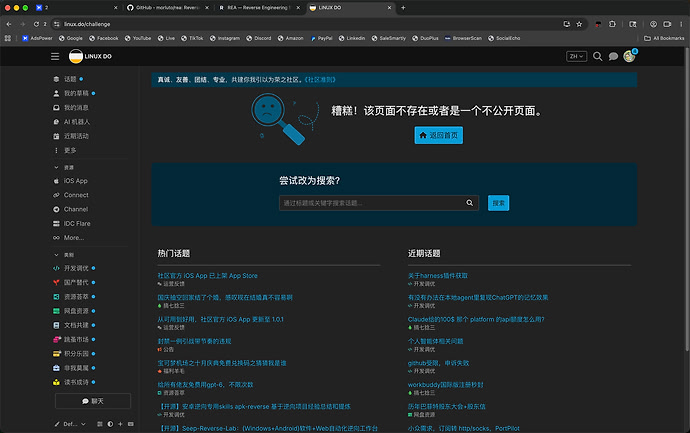Click the 聊天 chat button

coord(93,401)
